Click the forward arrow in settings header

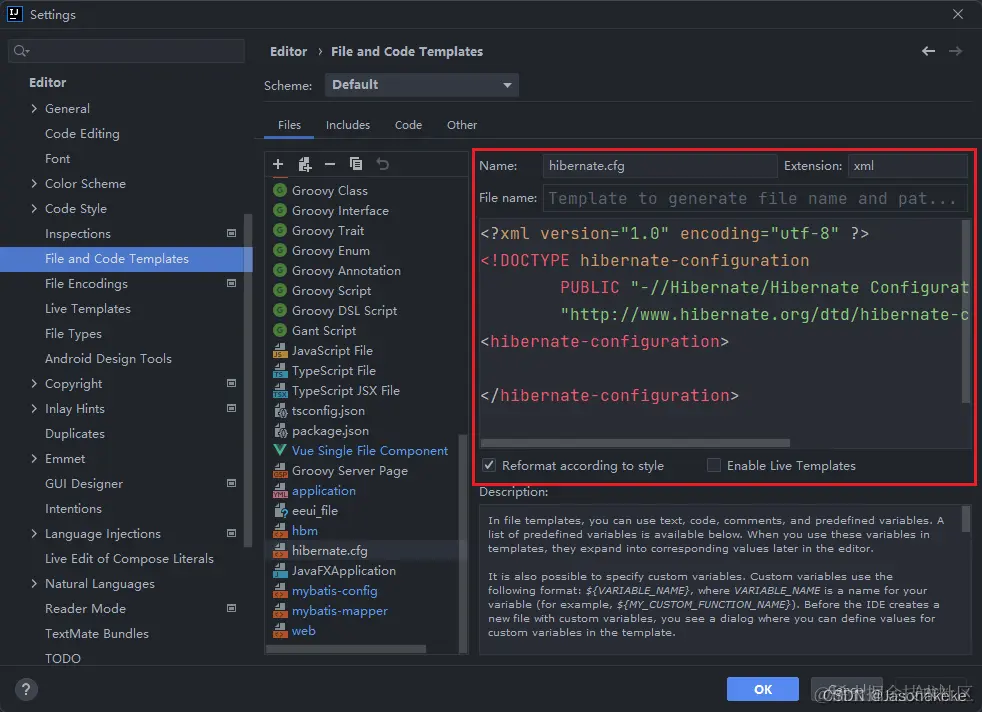click(x=955, y=51)
